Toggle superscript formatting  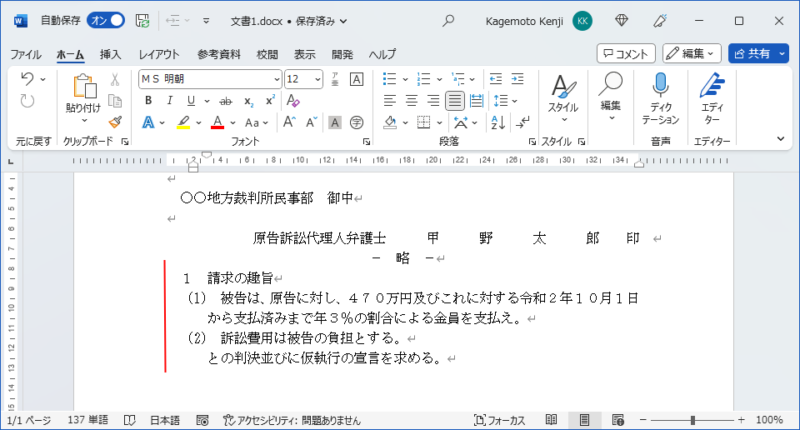click(270, 100)
